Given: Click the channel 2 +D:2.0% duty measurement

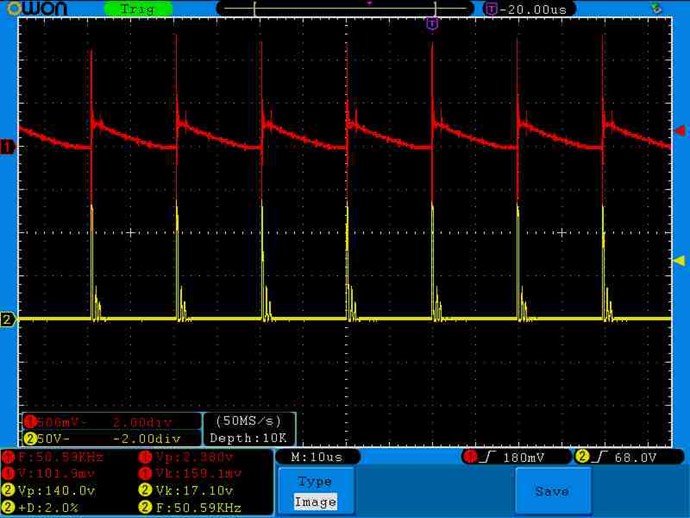Looking at the screenshot, I should tap(40, 507).
